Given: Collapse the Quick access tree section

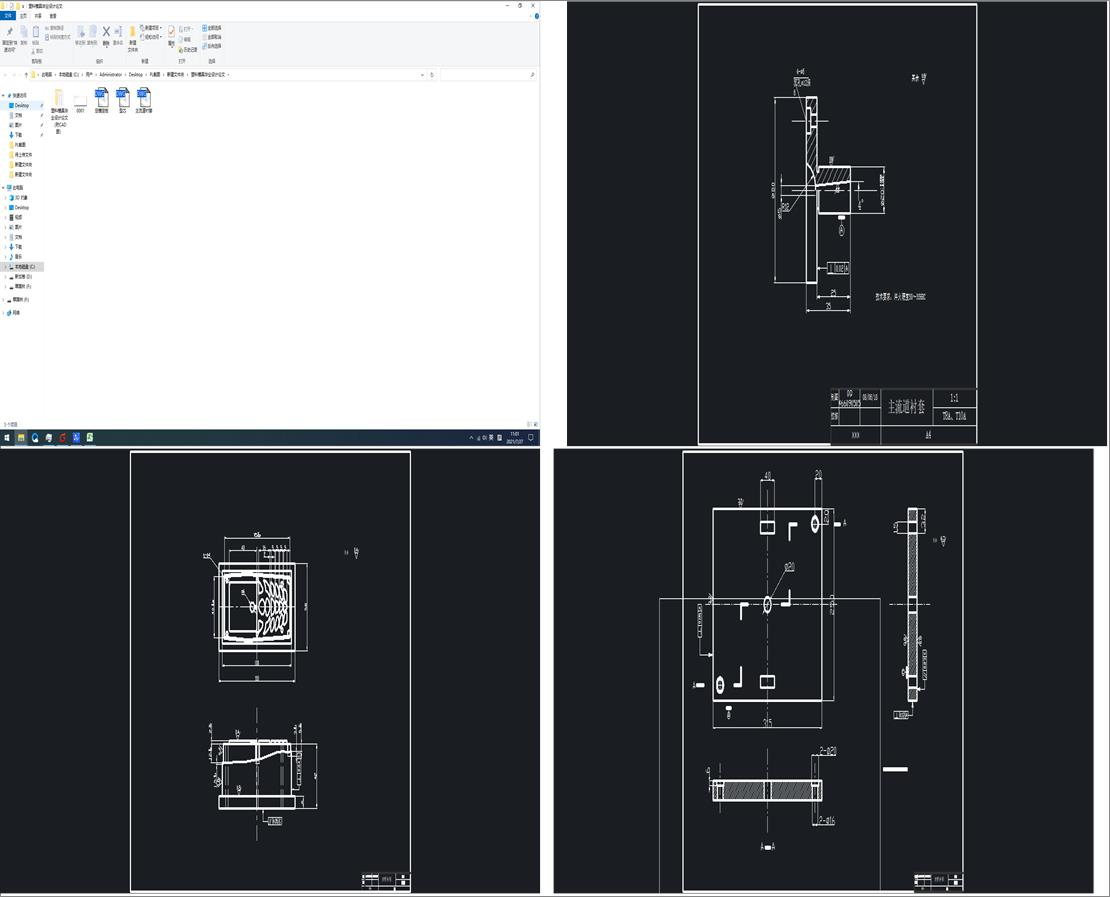Looking at the screenshot, I should [x=3, y=95].
